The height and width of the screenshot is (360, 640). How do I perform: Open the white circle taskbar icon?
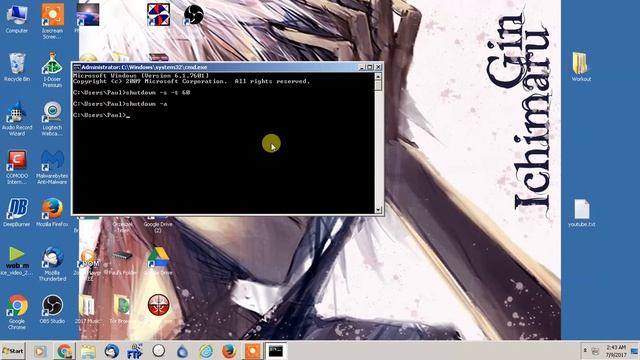click(159, 351)
